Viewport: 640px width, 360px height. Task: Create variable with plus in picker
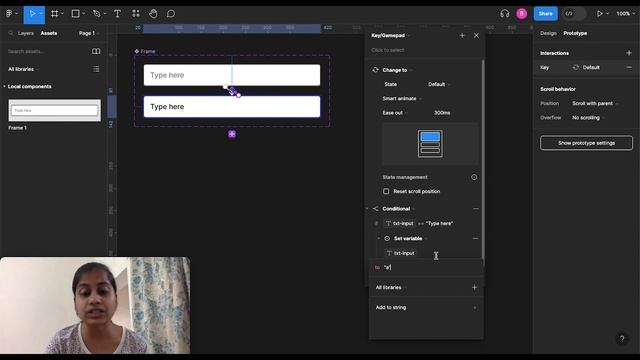coord(474,287)
